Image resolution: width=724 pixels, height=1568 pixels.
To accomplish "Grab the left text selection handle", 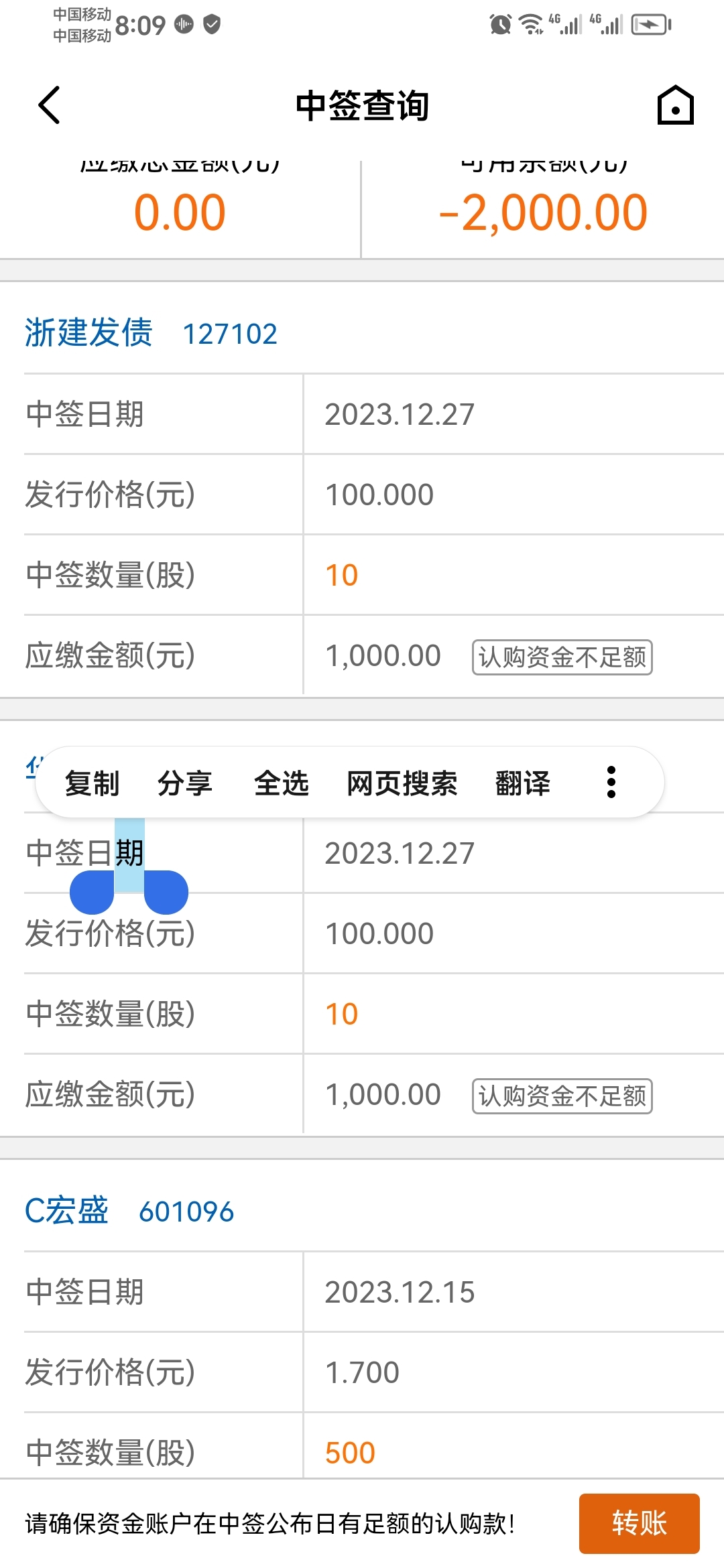I will click(x=93, y=892).
